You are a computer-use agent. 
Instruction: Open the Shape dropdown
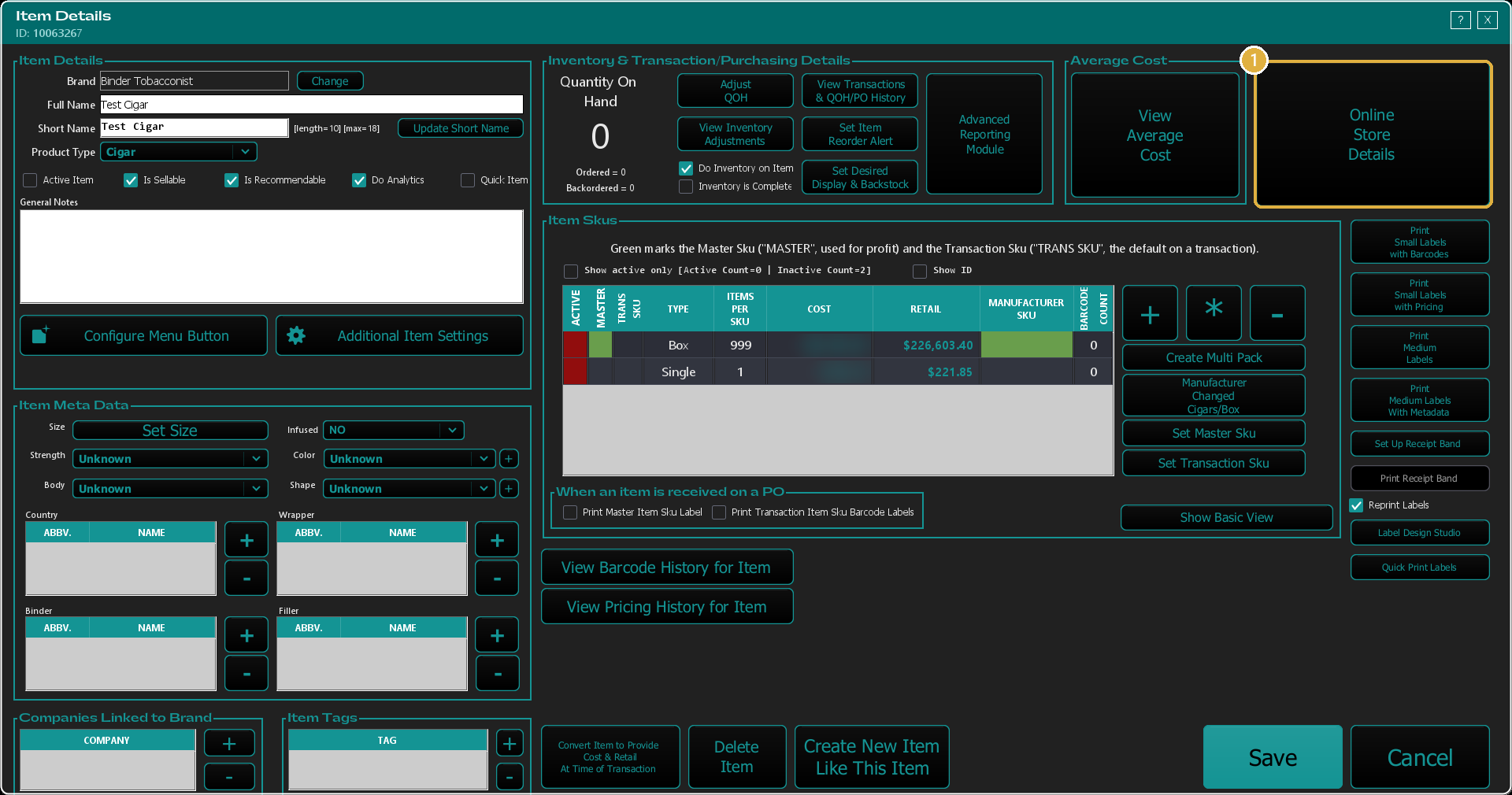tap(409, 489)
